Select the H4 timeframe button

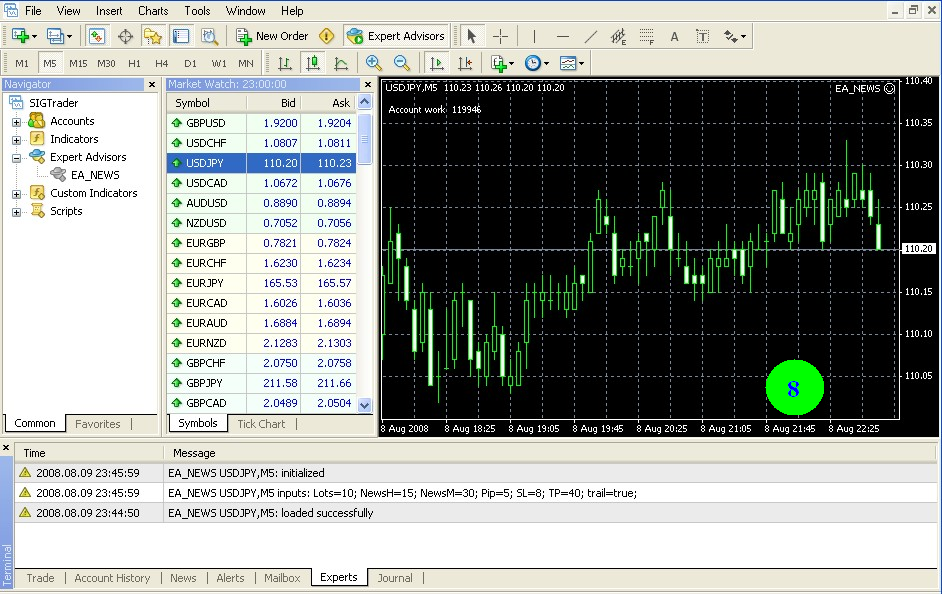coord(162,63)
